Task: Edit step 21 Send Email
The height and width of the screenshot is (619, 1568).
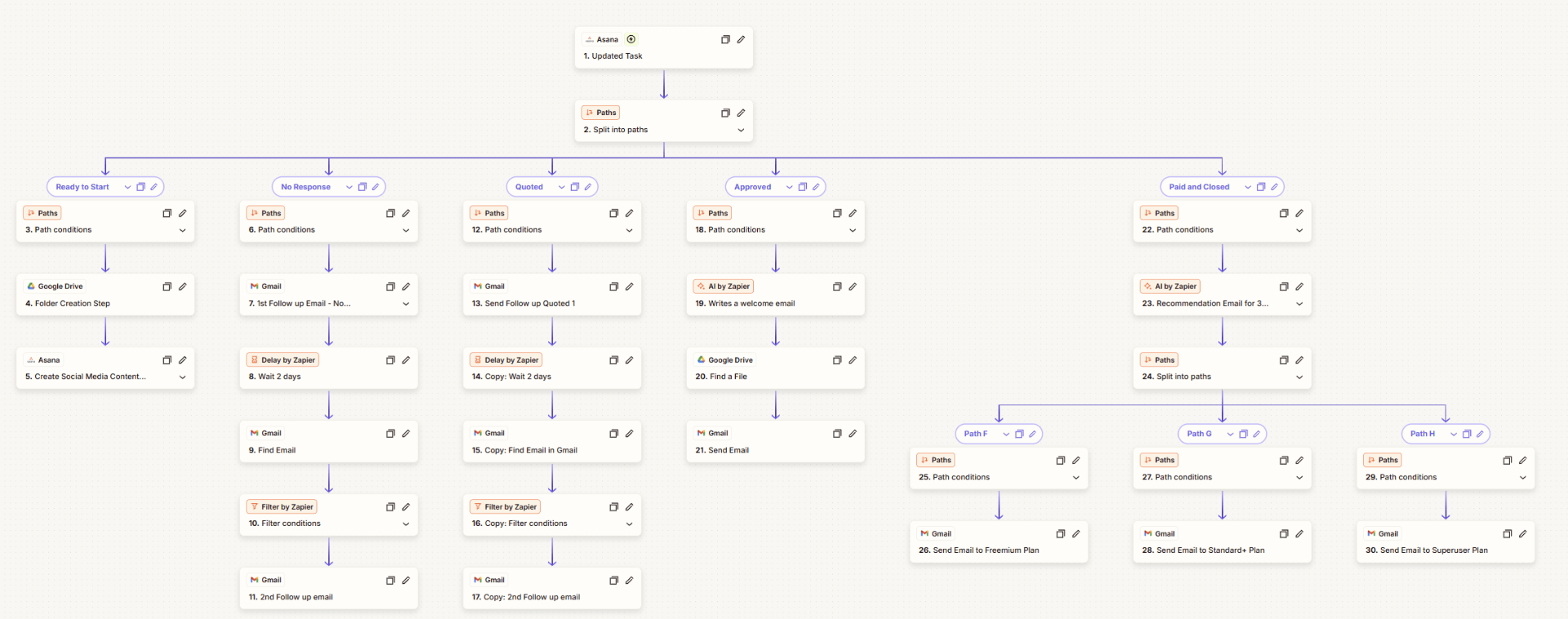Action: [x=853, y=434]
